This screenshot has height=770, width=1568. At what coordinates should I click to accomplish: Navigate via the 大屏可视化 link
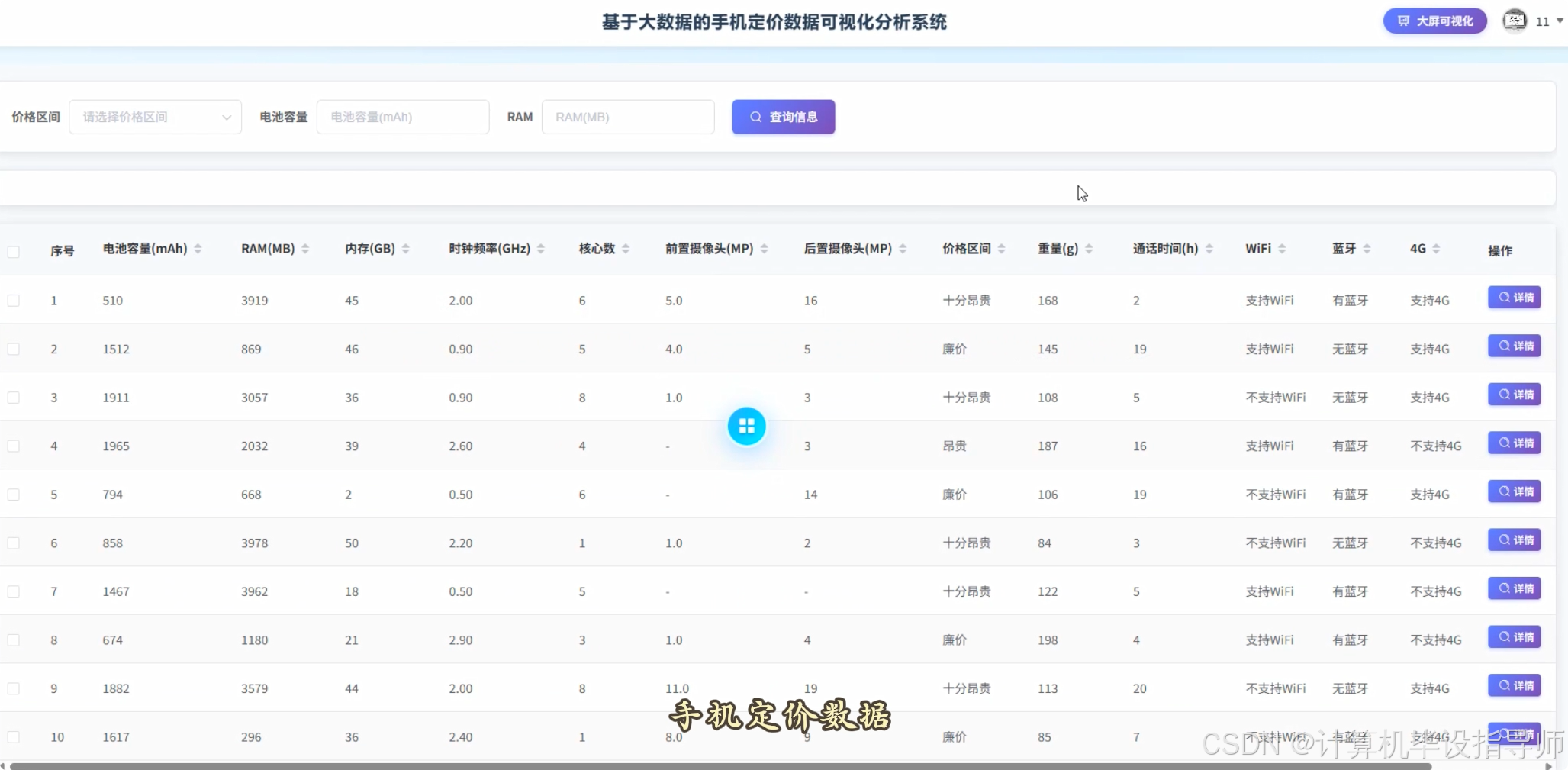pyautogui.click(x=1434, y=21)
